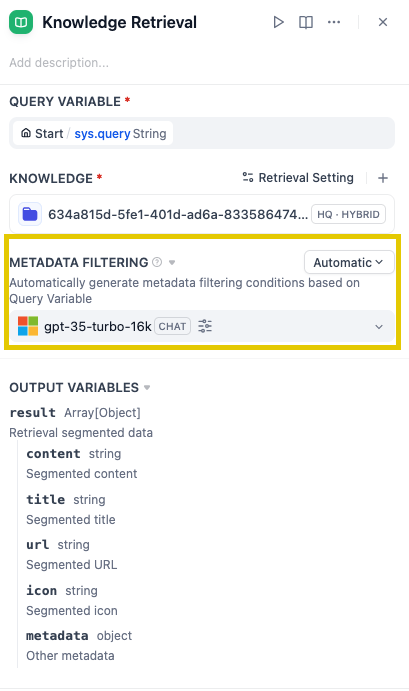This screenshot has height=691, width=409.
Task: Click the Segmented URL description text
Action: tap(71, 565)
